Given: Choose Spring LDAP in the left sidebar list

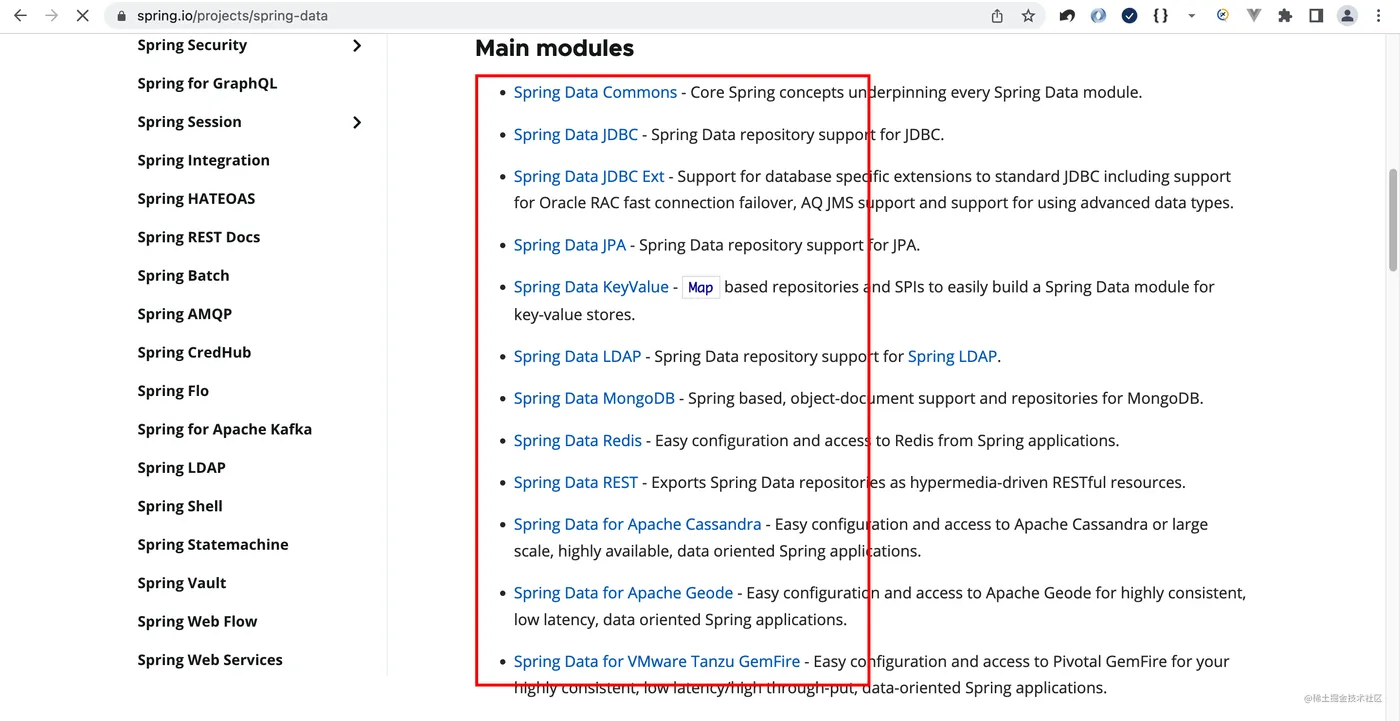Looking at the screenshot, I should coord(181,468).
